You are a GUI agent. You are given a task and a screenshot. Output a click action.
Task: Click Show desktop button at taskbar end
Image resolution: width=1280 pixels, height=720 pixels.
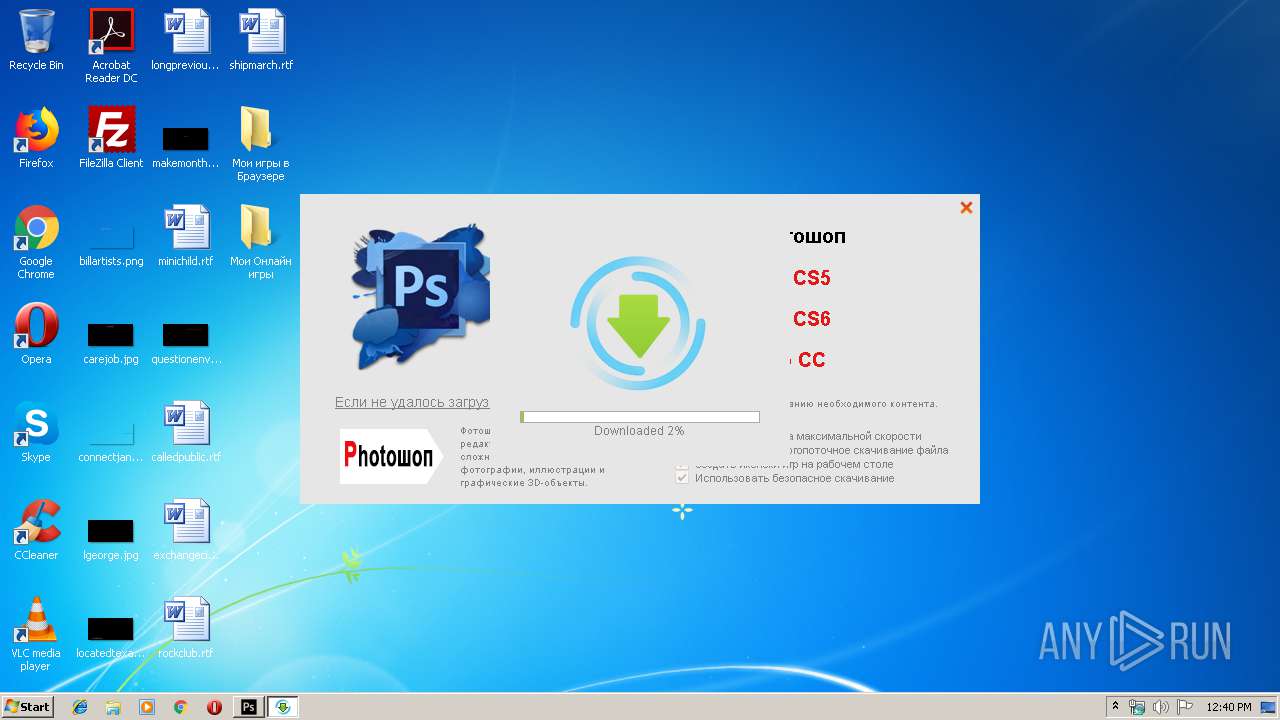click(1270, 707)
